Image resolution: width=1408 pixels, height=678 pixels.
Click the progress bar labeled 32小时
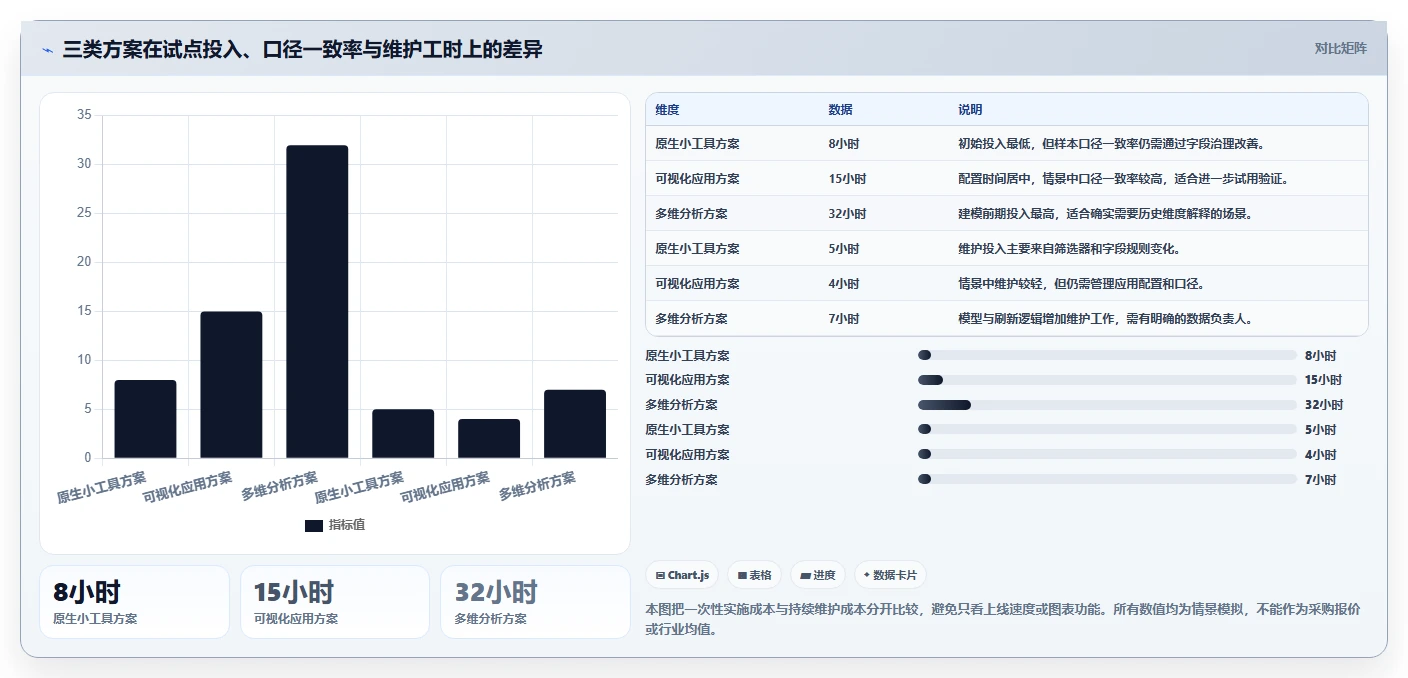pyautogui.click(x=1107, y=405)
